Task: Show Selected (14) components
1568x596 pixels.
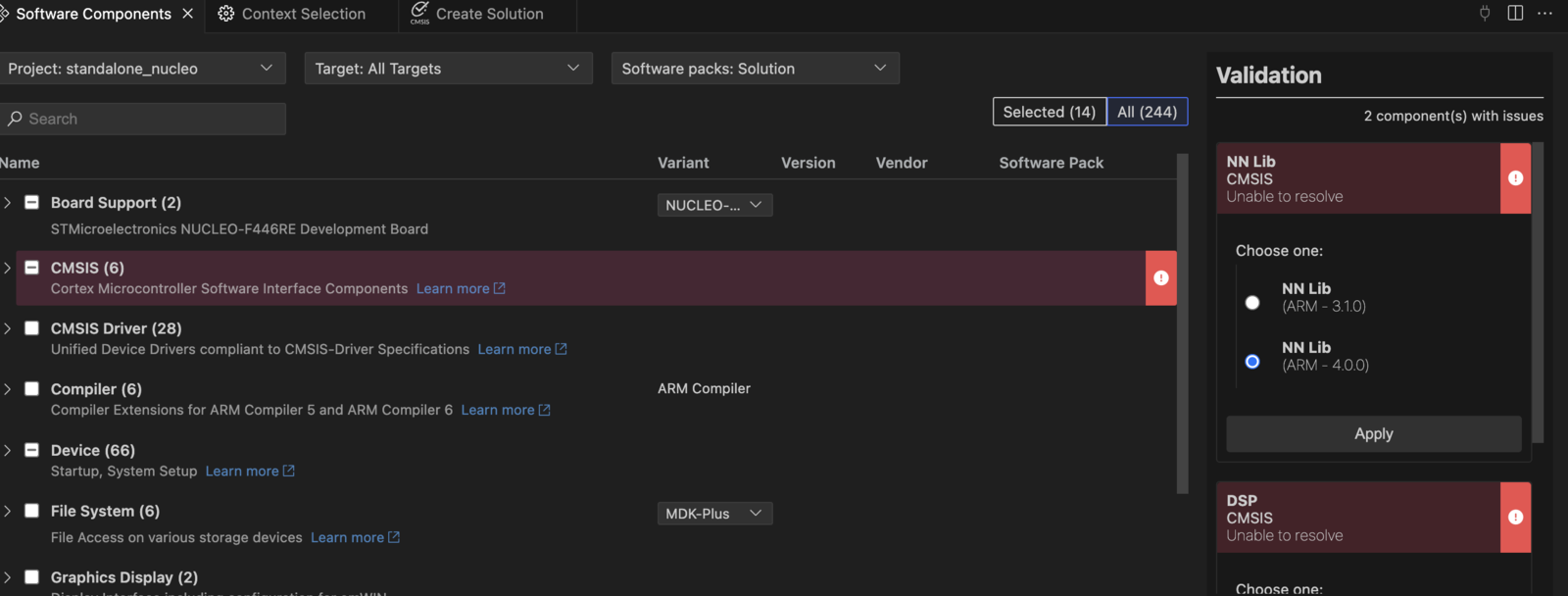Action: pos(1050,112)
